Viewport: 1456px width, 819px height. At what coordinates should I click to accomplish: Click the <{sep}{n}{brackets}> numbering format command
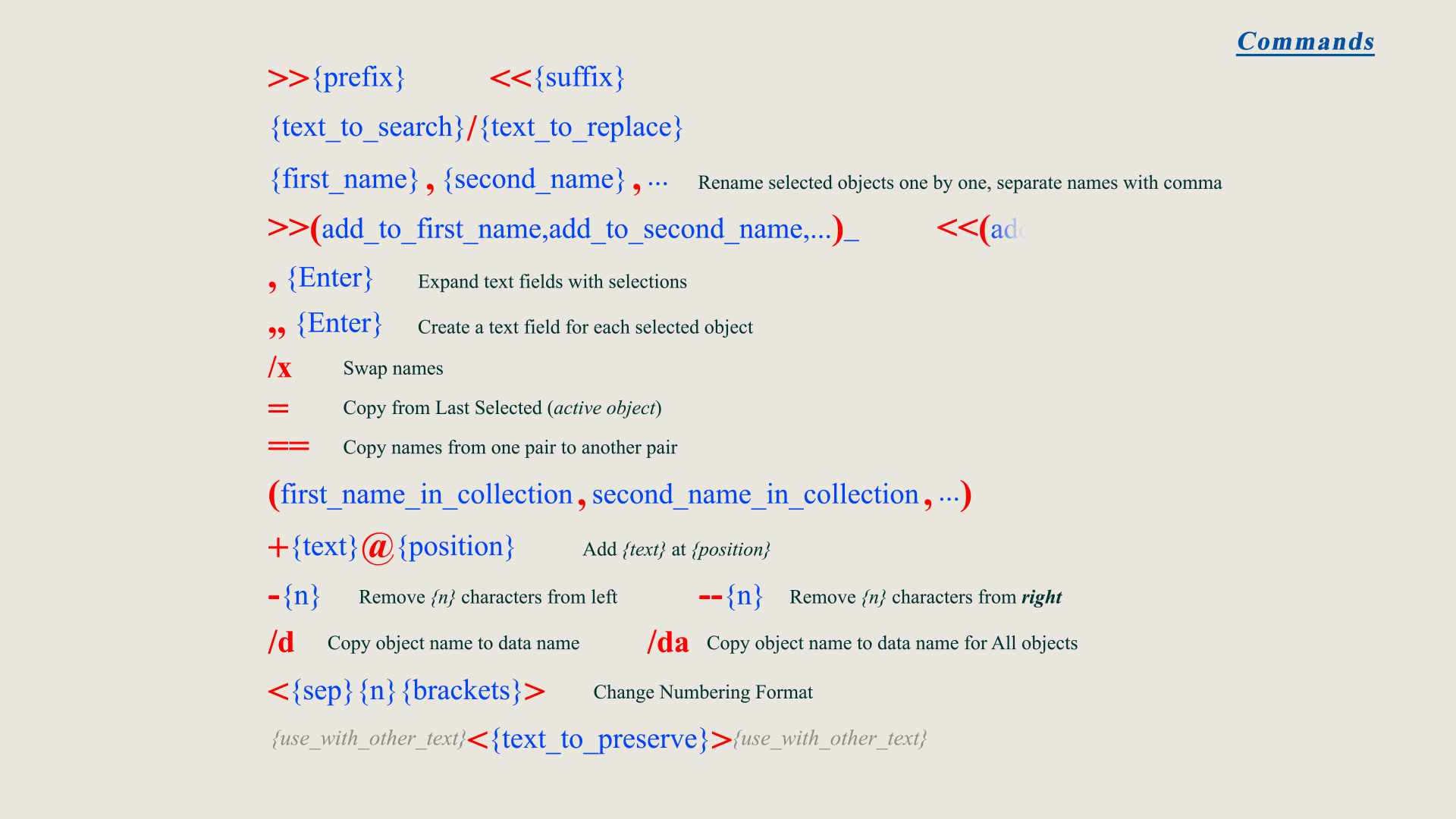click(x=406, y=692)
